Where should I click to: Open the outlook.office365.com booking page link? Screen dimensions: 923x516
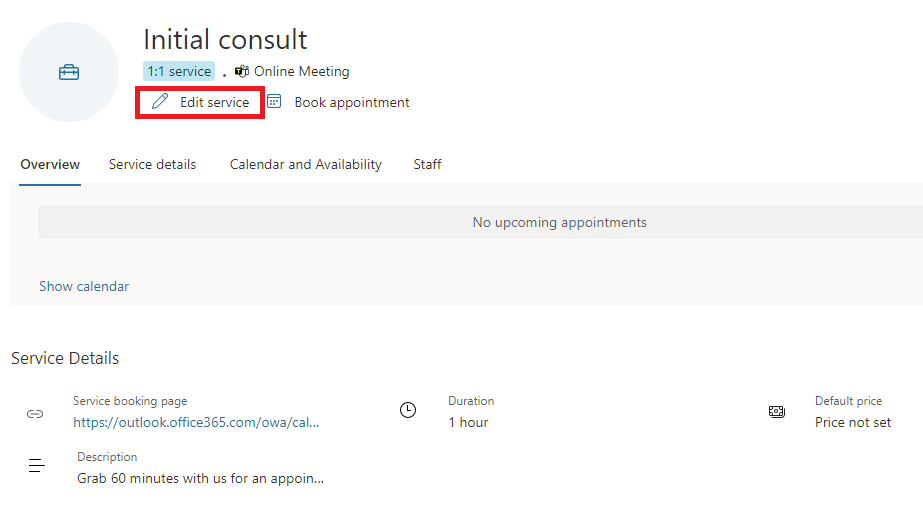click(196, 422)
